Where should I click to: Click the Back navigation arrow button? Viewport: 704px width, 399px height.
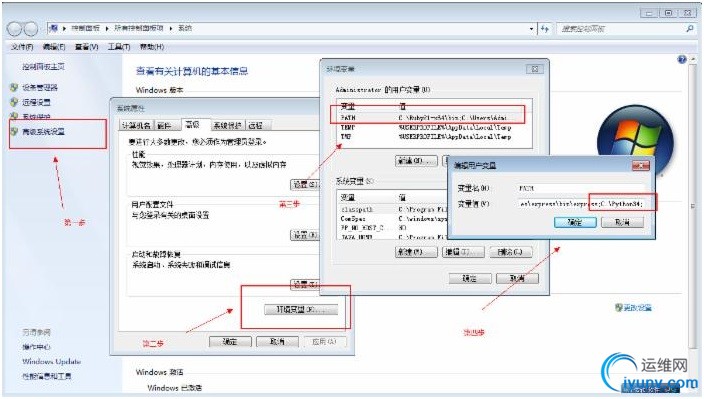(x=14, y=29)
